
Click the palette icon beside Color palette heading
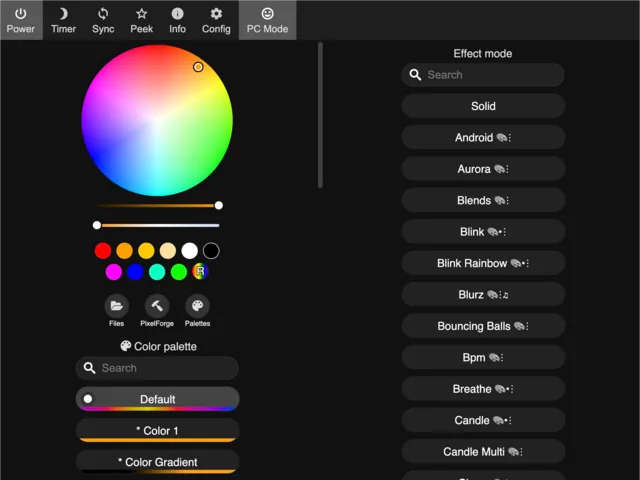125,346
